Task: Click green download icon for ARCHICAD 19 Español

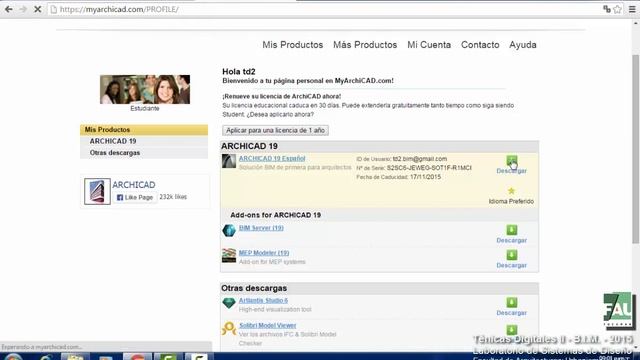Action: [511, 160]
